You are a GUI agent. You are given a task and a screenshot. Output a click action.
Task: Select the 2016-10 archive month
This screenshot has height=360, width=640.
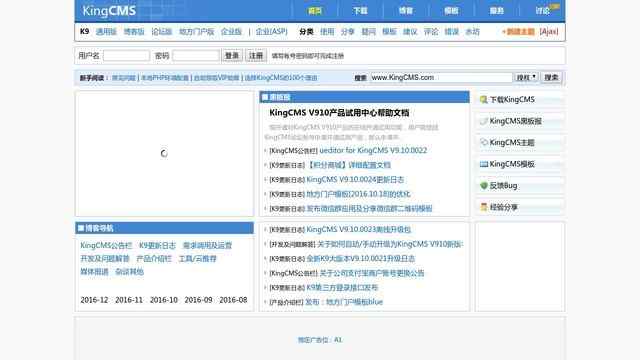(x=164, y=300)
